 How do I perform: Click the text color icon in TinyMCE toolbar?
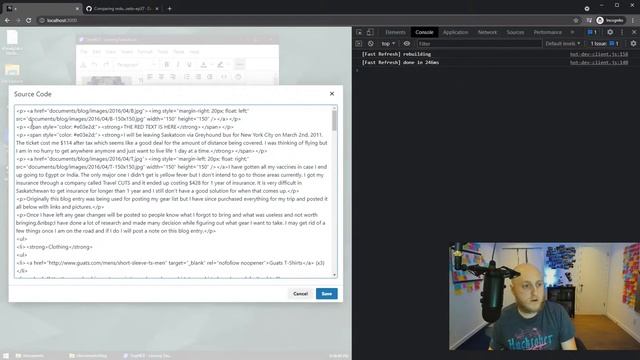click(203, 64)
